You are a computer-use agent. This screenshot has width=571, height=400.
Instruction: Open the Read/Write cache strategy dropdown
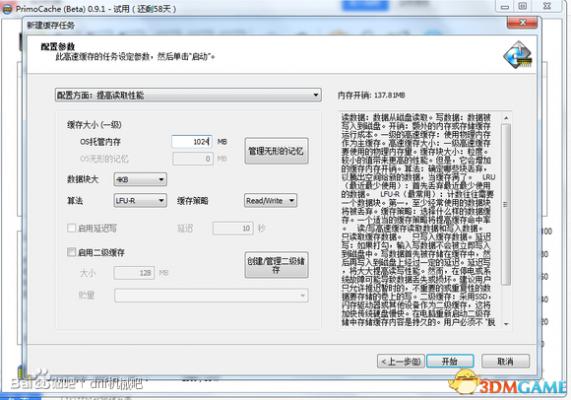pos(270,200)
